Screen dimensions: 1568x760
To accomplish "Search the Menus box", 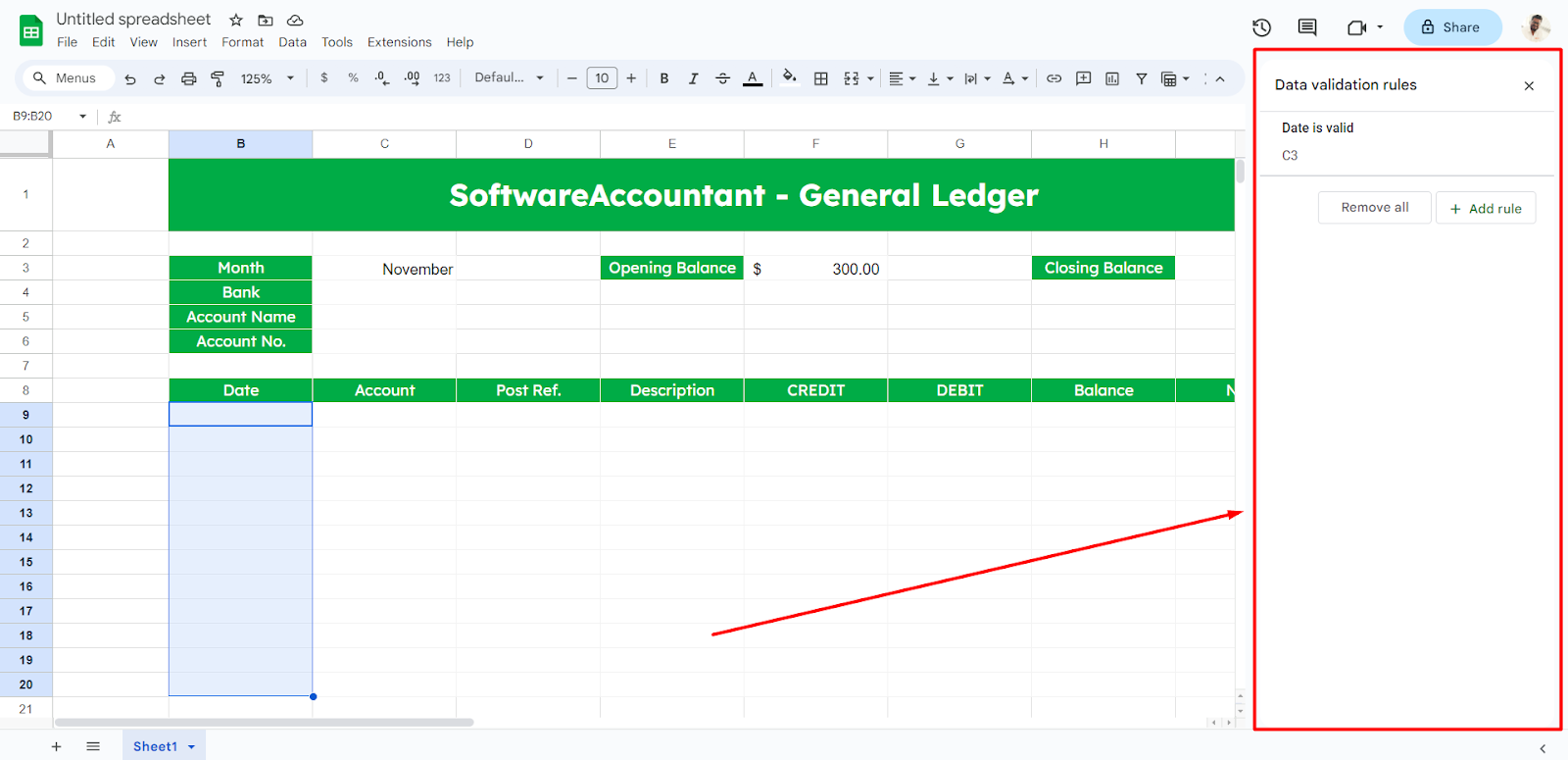I will click(68, 78).
